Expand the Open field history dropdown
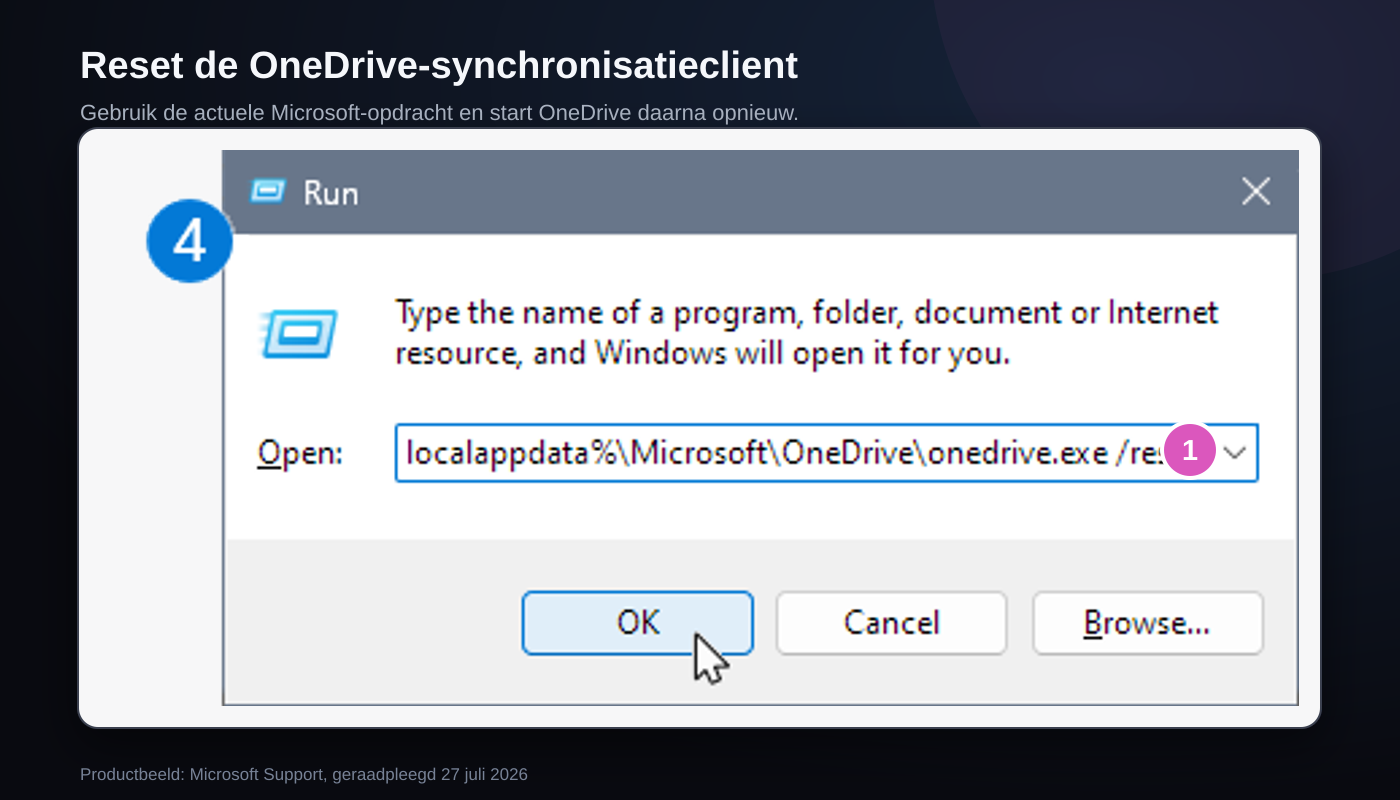Image resolution: width=1400 pixels, height=800 pixels. 1236,453
